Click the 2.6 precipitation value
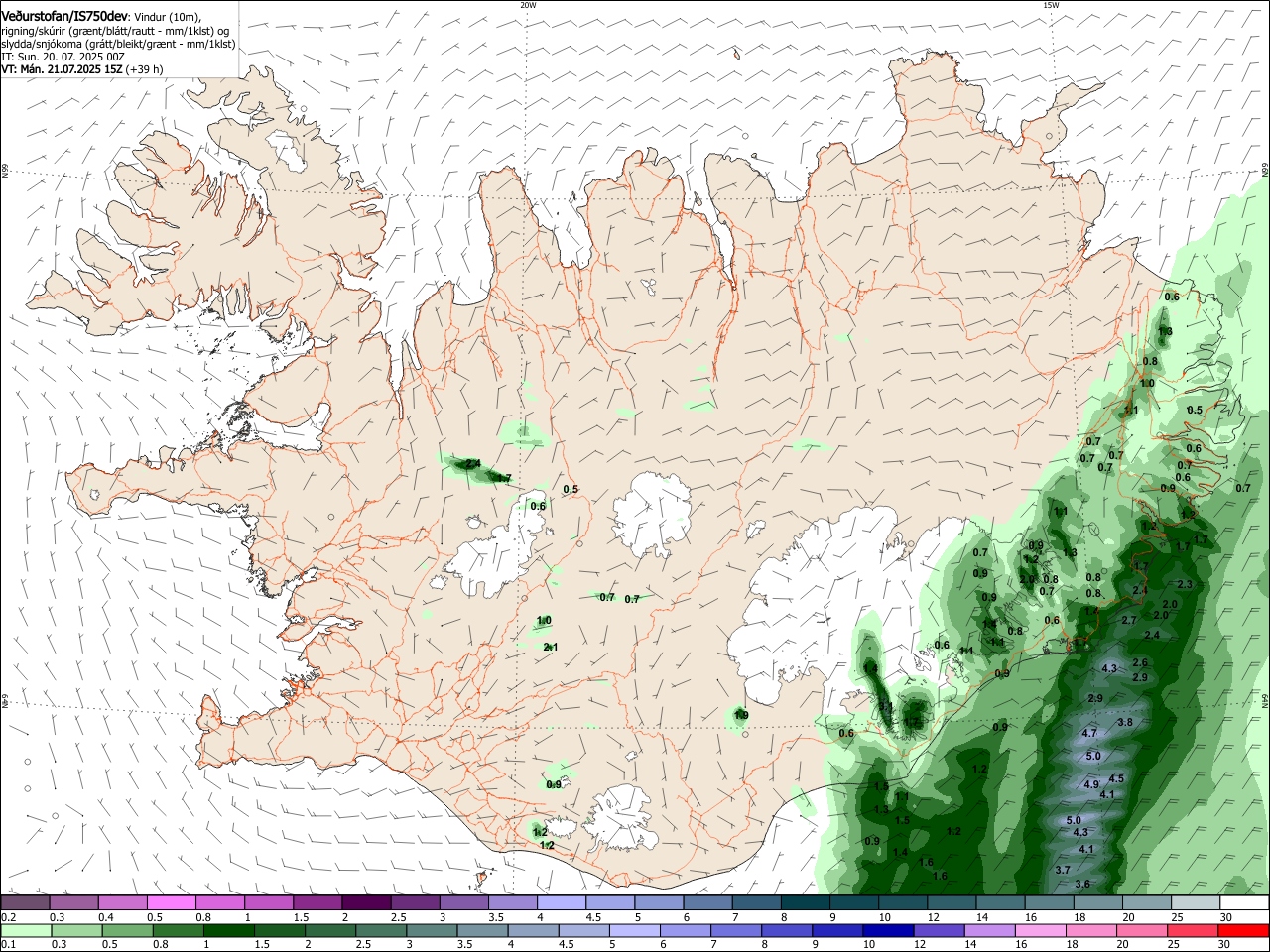 point(1140,662)
